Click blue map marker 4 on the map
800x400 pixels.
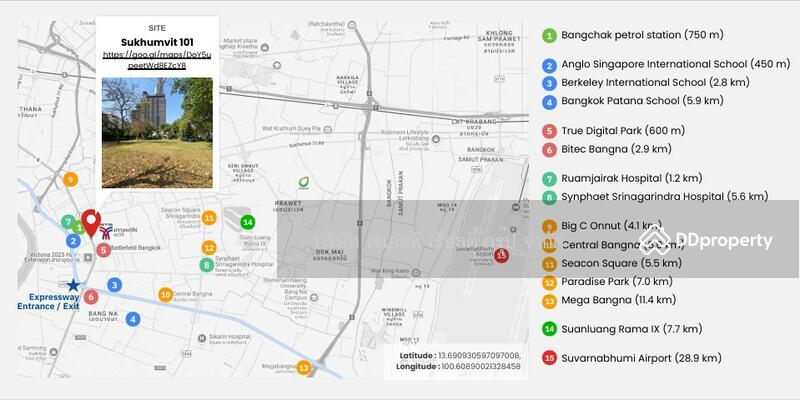pos(133,319)
